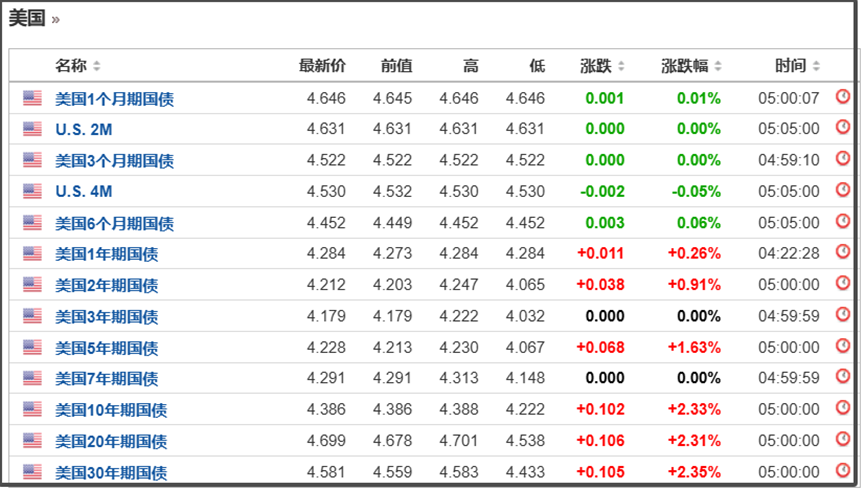The width and height of the screenshot is (865, 489).
Task: Click the US flag icon beside U.S. 4M
Action: coord(33,191)
